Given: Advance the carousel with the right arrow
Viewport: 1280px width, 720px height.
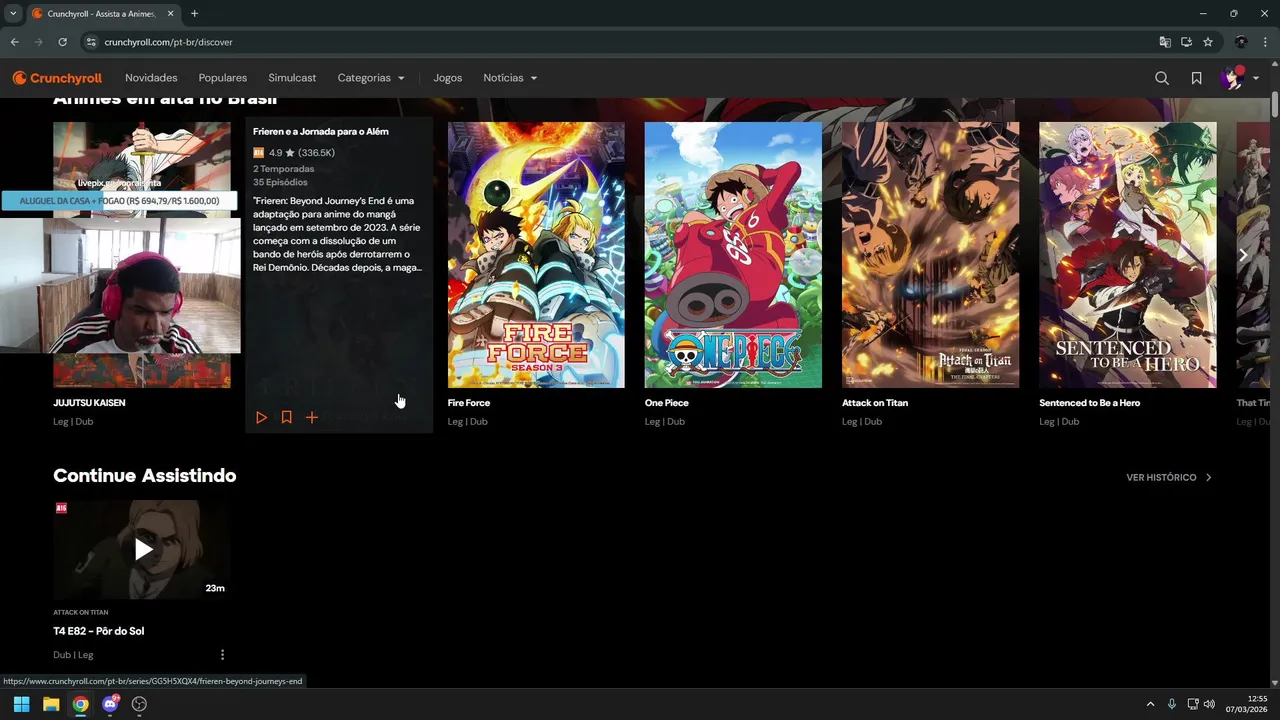Looking at the screenshot, I should coord(1243,255).
